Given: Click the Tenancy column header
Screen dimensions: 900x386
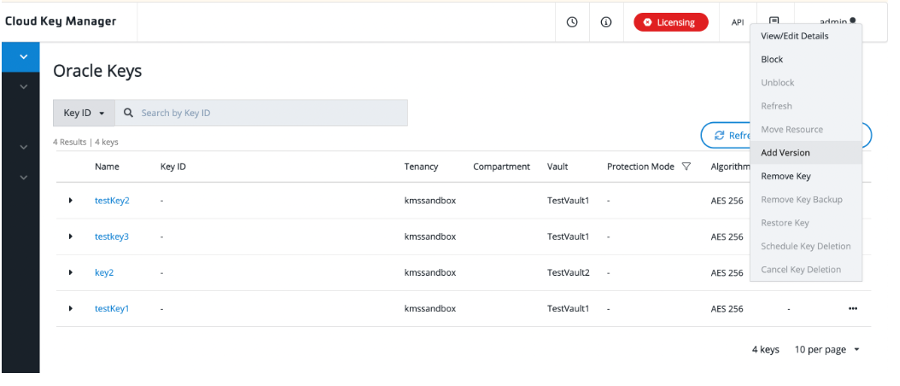Looking at the screenshot, I should coord(421,167).
